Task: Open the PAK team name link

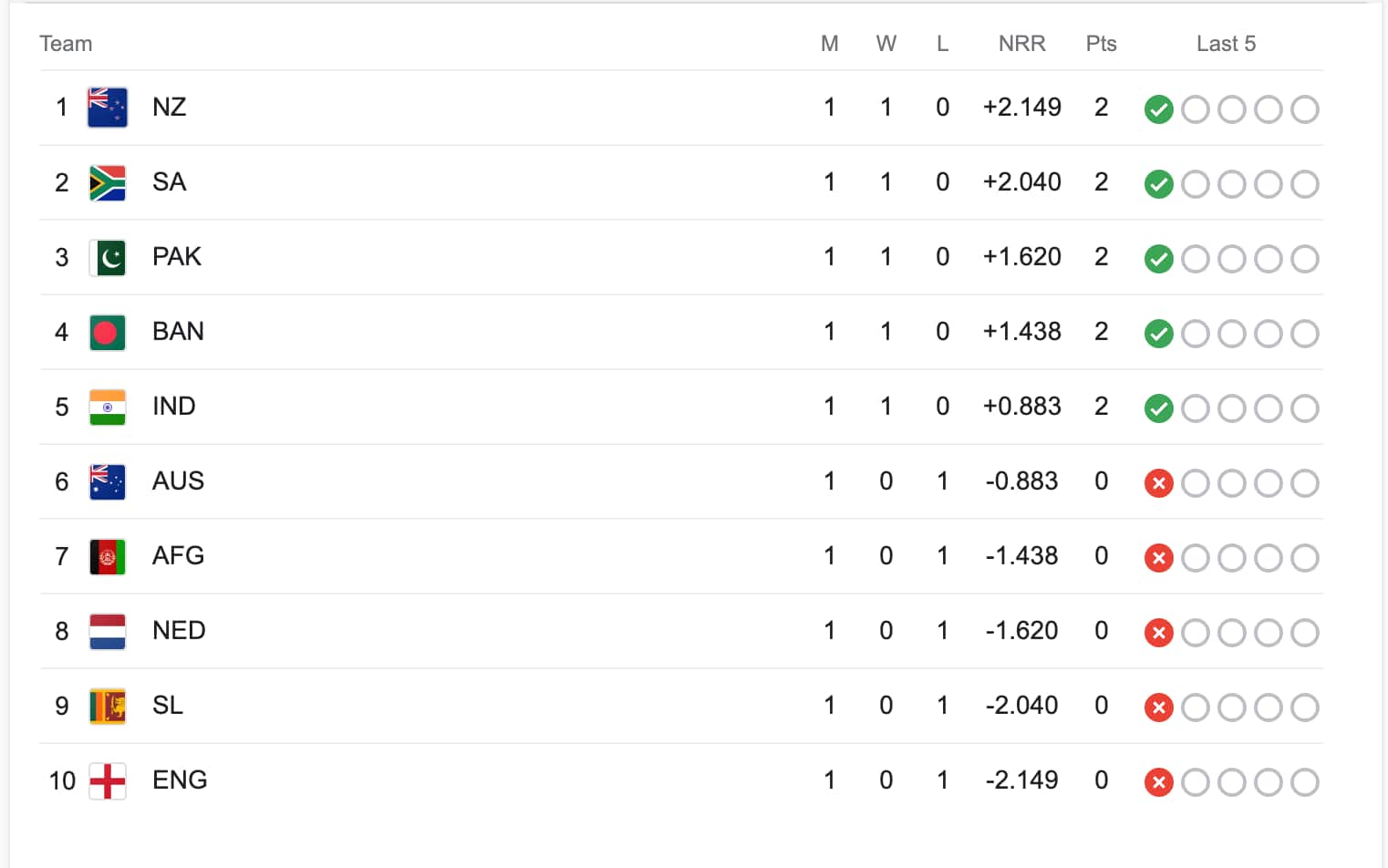Action: coord(177,257)
